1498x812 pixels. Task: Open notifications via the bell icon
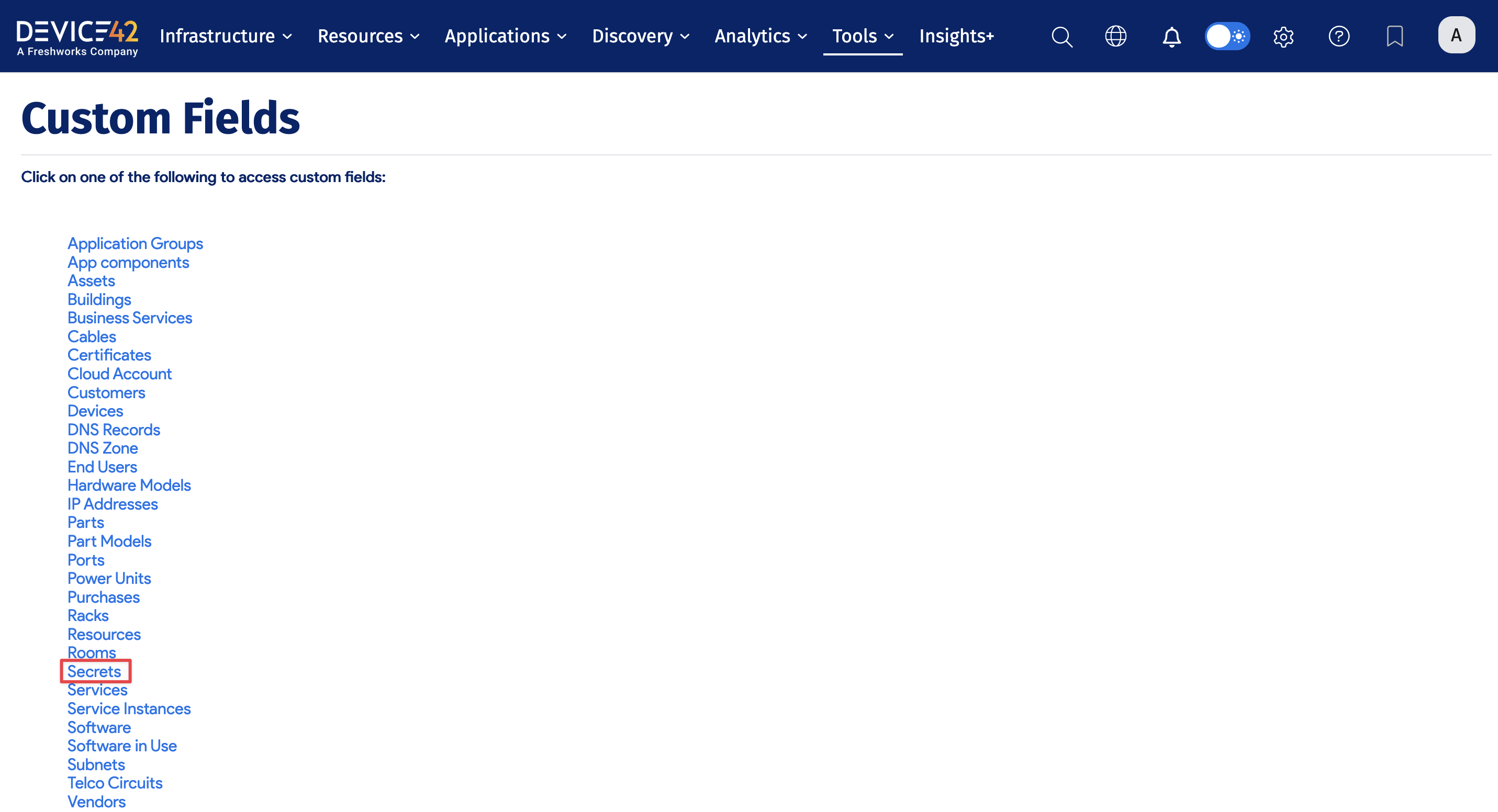(1171, 36)
